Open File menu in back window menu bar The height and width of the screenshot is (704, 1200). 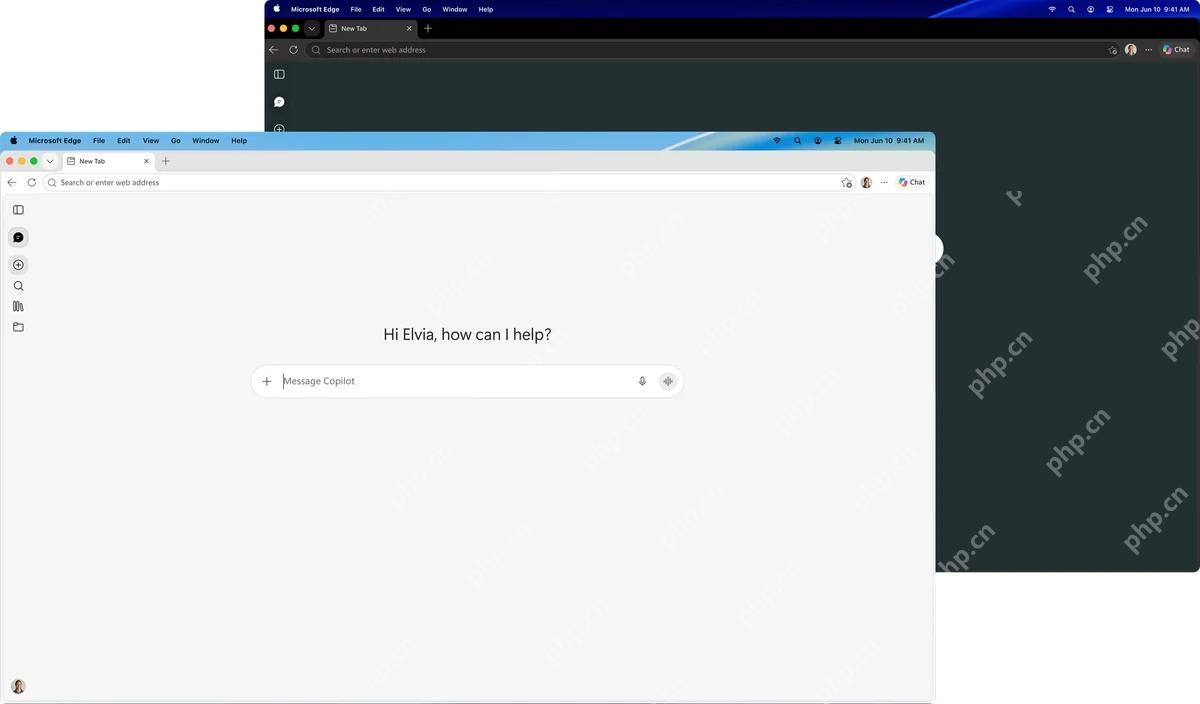click(356, 9)
